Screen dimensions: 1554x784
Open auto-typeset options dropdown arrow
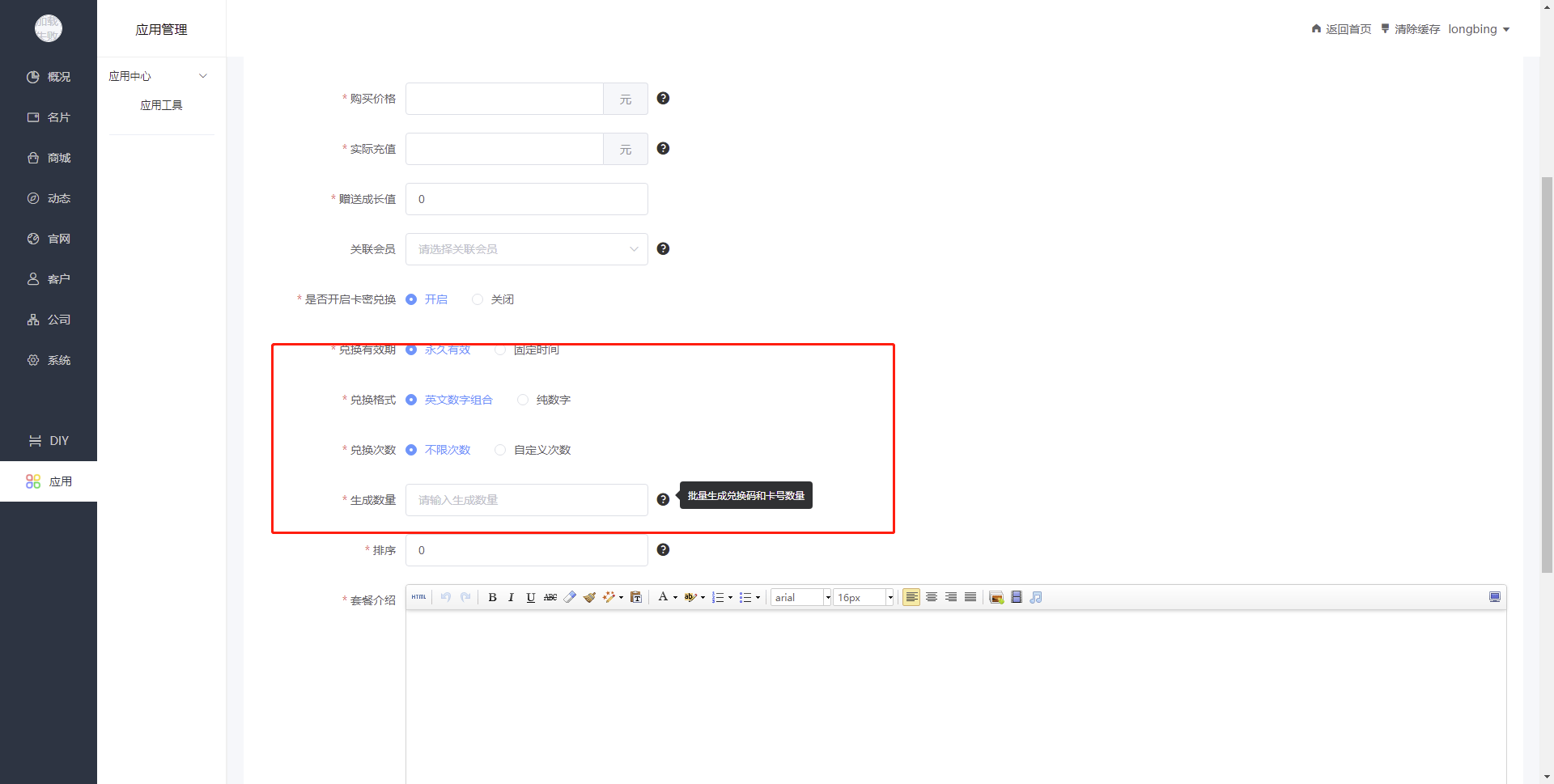(621, 598)
